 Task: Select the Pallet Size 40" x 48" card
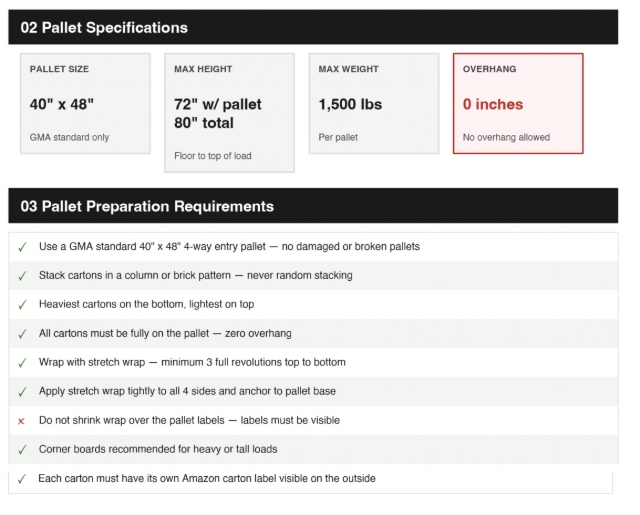coord(85,103)
